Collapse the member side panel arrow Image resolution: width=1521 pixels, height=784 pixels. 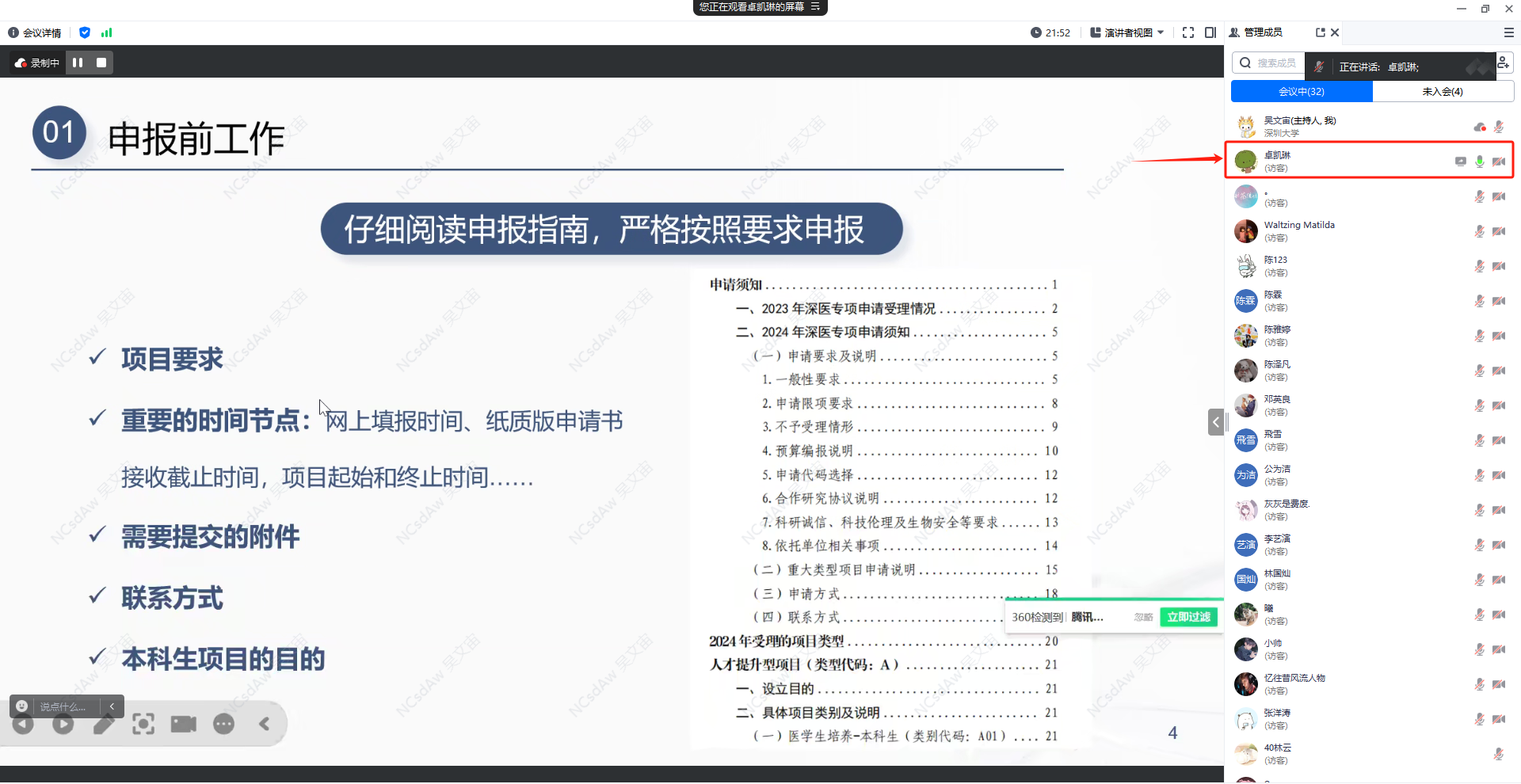[x=1215, y=422]
